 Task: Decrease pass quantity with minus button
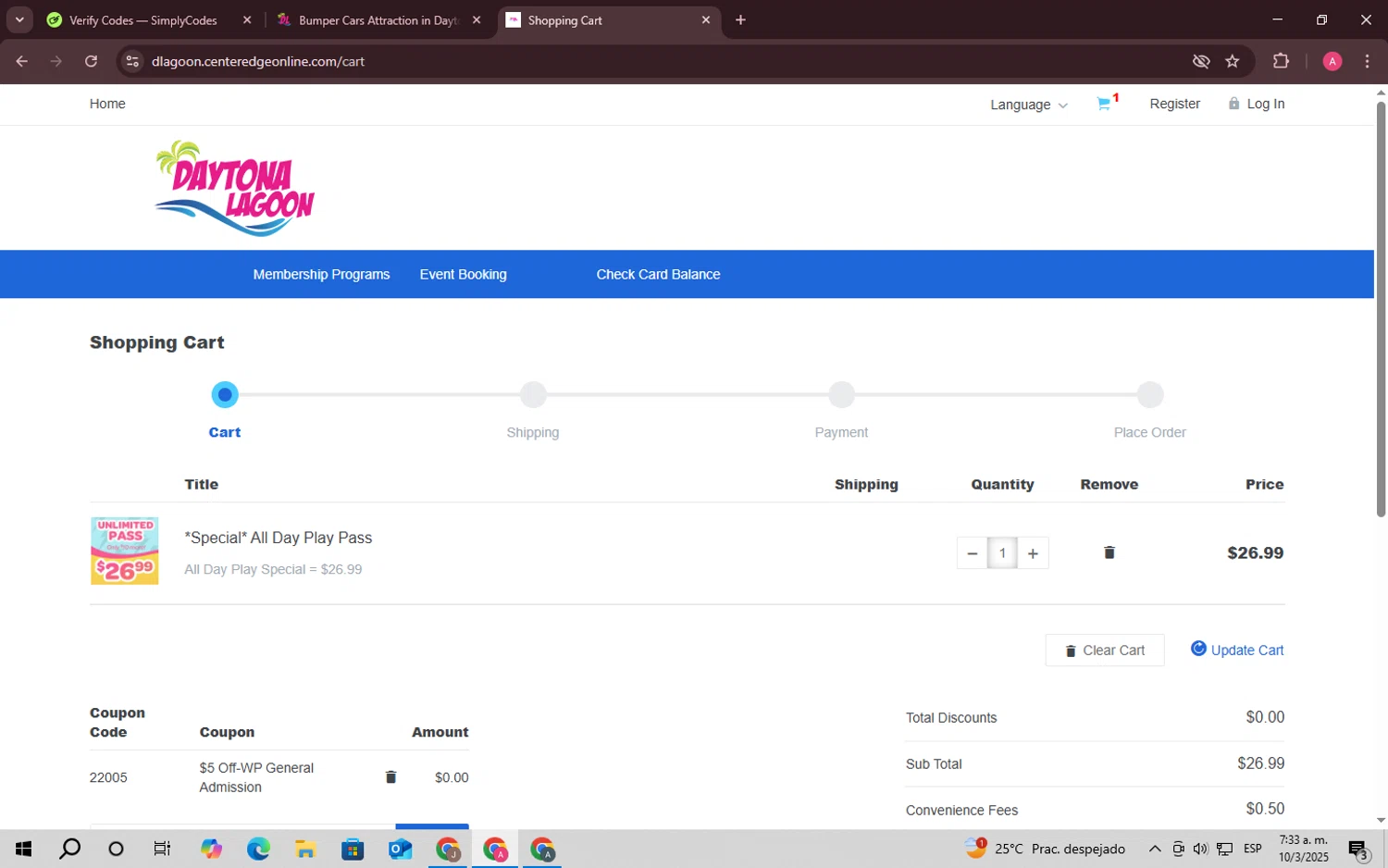[972, 553]
